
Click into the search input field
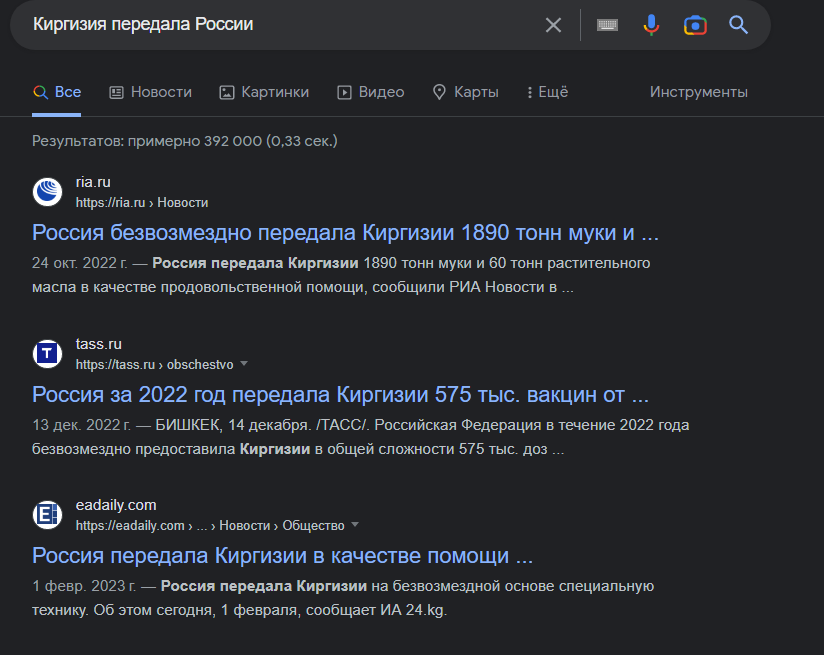(x=280, y=25)
